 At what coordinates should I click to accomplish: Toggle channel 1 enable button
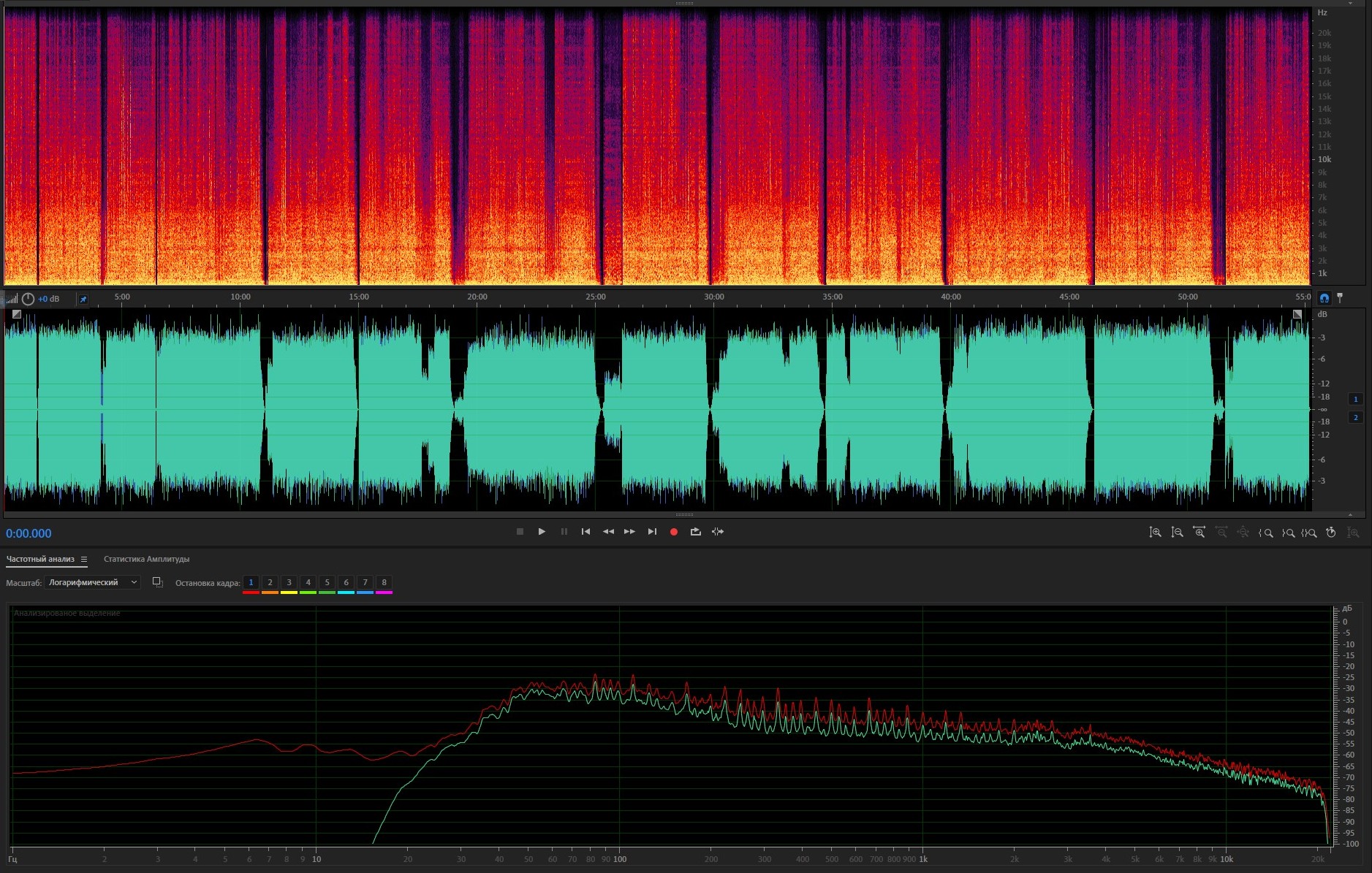coord(1355,400)
